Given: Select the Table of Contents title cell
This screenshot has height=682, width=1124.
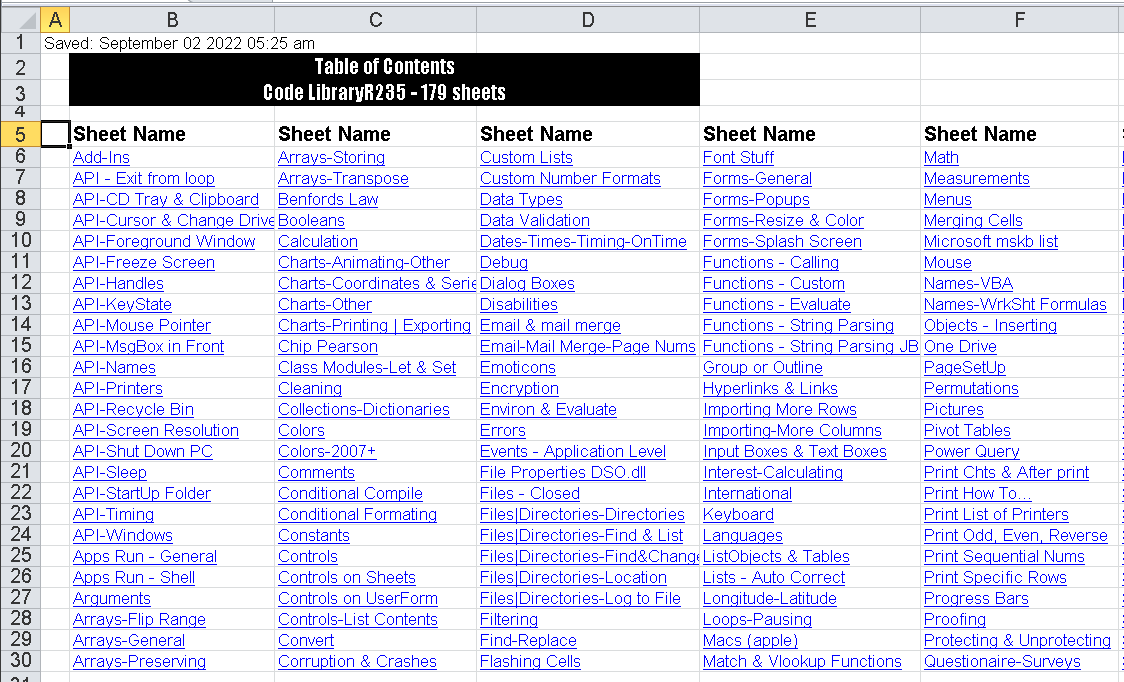Looking at the screenshot, I should [x=384, y=67].
